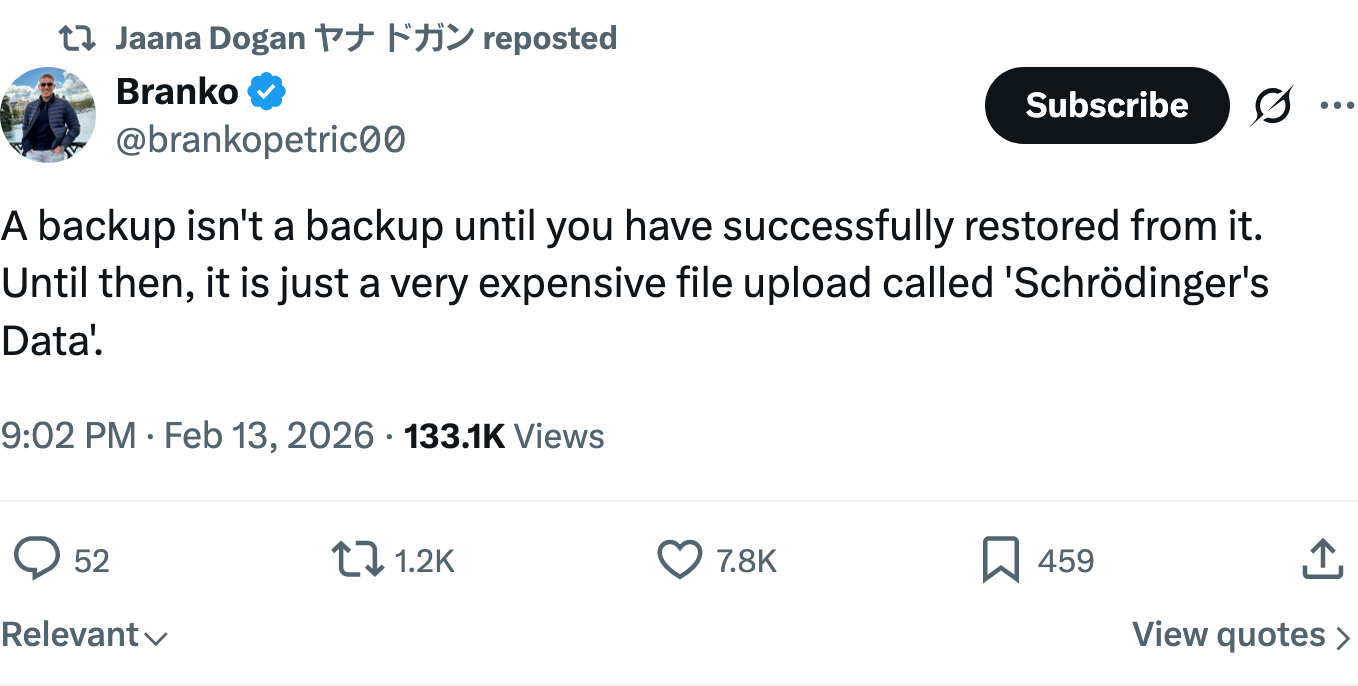The width and height of the screenshot is (1358, 686).
Task: Click the 7.8K likes count
Action: point(747,561)
